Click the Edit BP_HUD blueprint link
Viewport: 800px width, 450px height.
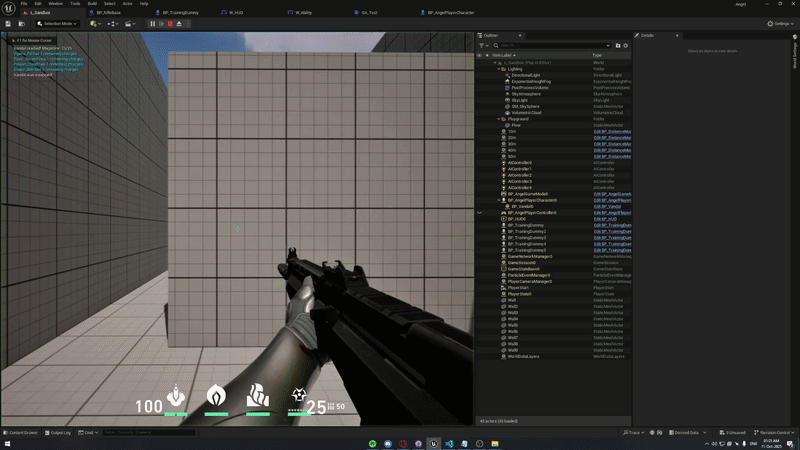tap(606, 219)
